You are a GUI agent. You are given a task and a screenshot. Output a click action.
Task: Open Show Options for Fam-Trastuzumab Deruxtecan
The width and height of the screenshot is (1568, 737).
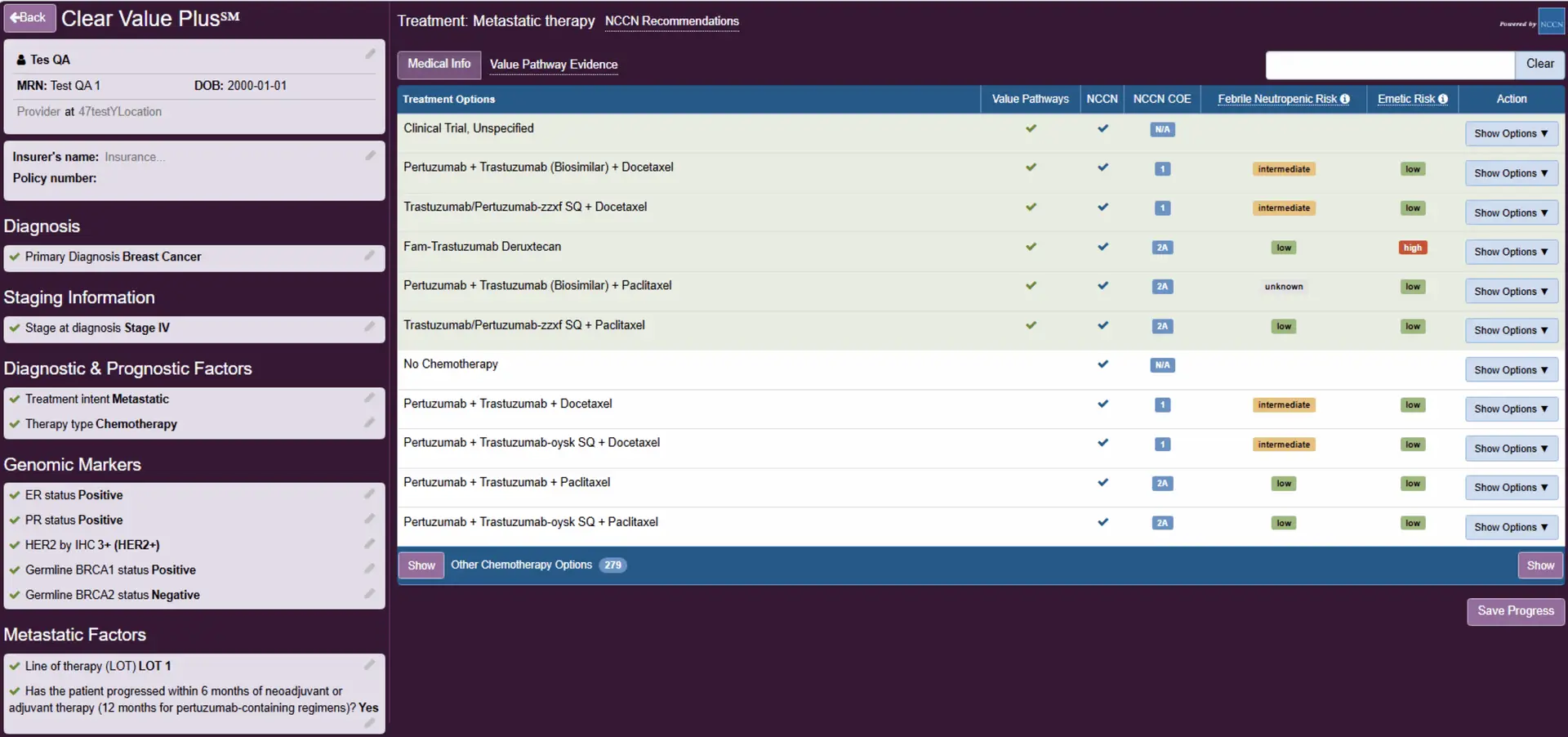pos(1510,252)
